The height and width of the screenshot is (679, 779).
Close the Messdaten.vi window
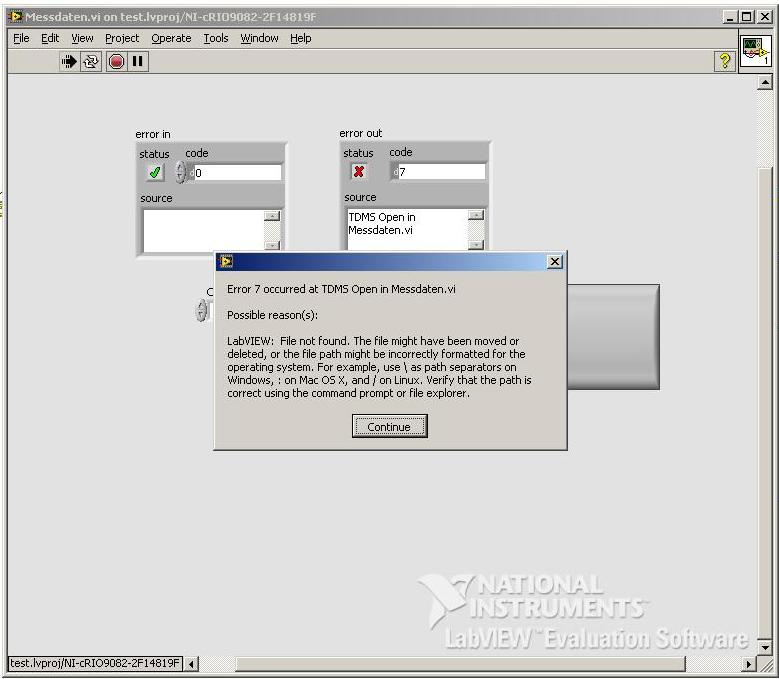tap(764, 17)
